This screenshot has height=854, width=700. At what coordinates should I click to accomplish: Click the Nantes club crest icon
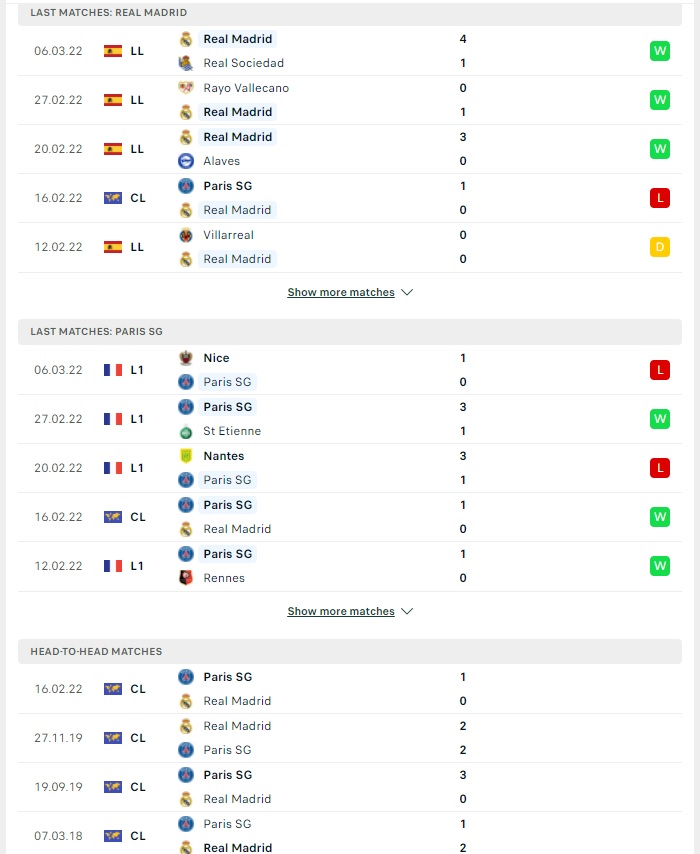(x=186, y=456)
